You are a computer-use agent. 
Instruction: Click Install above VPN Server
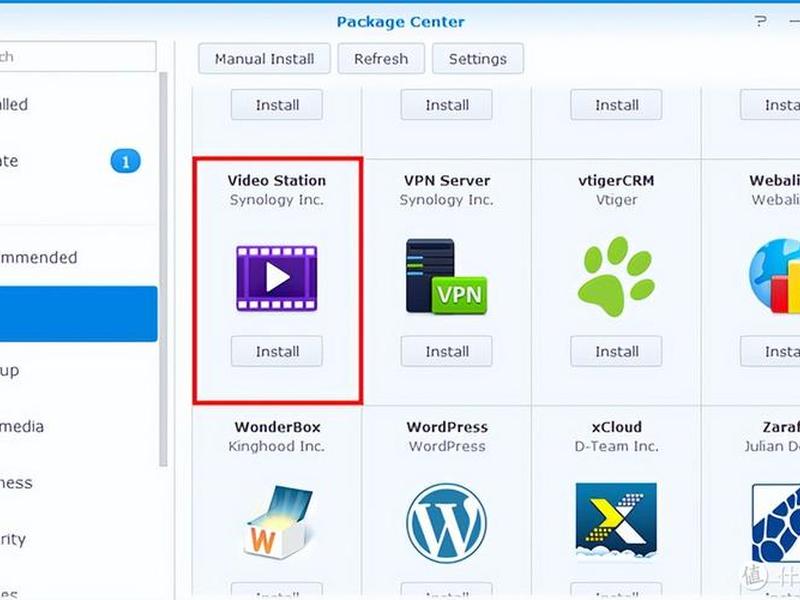click(446, 105)
